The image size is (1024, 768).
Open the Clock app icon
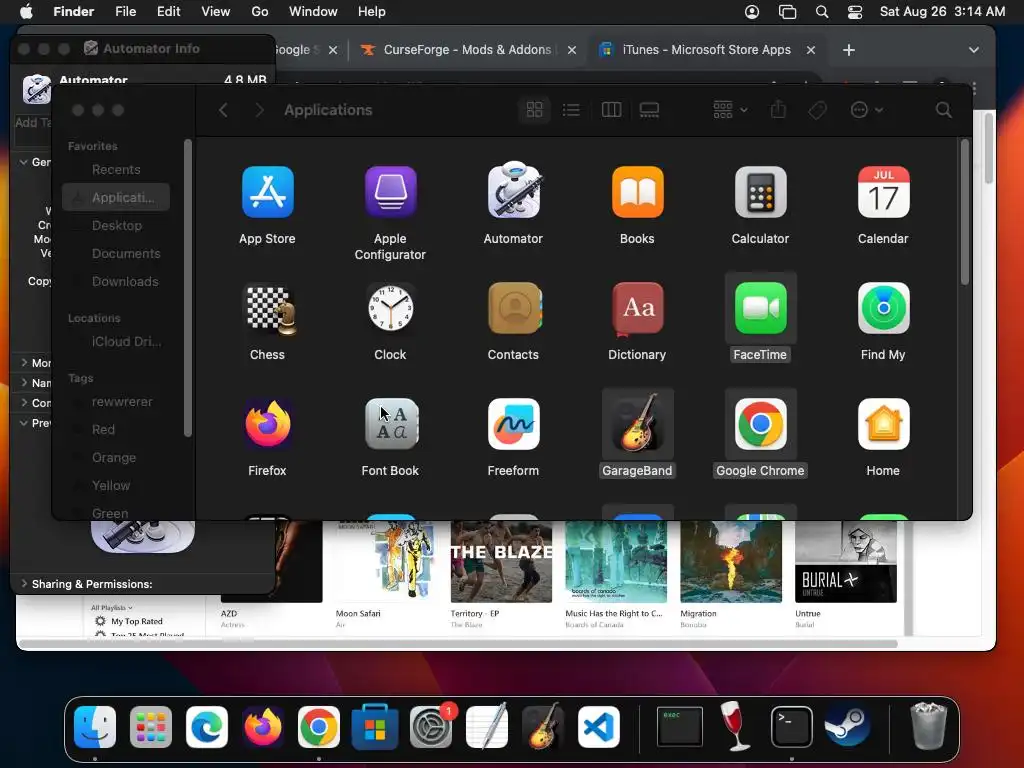pyautogui.click(x=390, y=308)
